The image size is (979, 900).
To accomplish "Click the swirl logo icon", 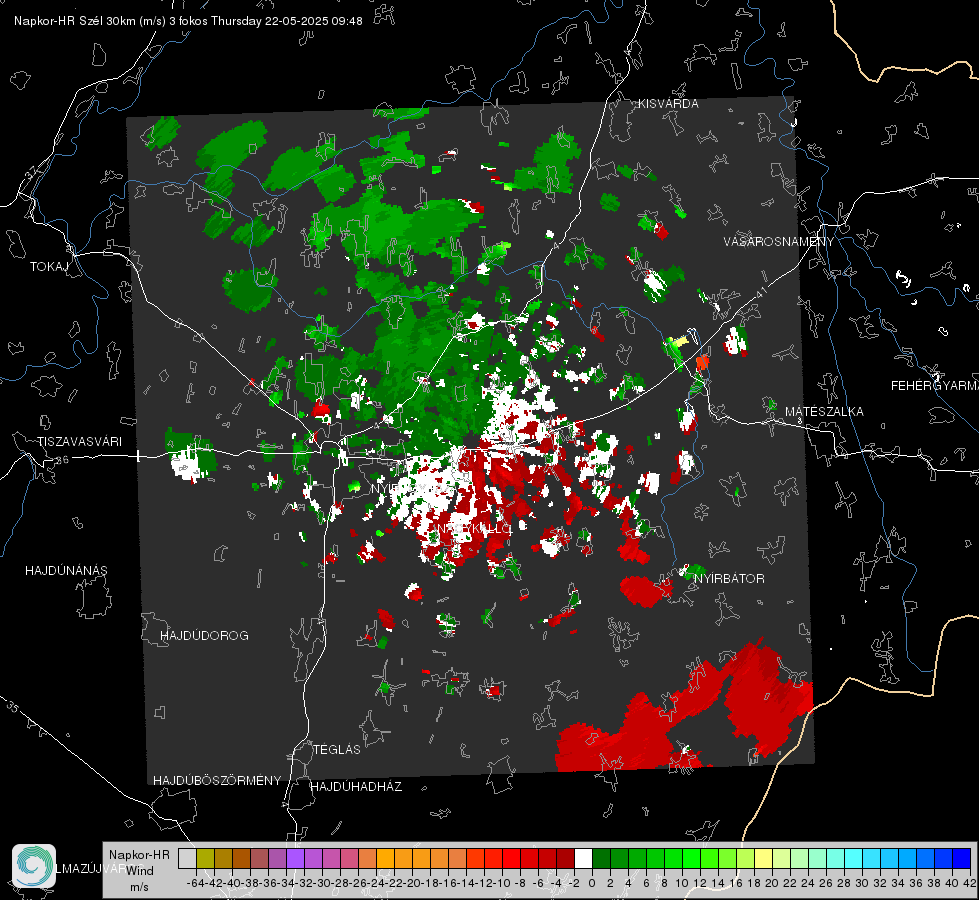I will [x=34, y=866].
